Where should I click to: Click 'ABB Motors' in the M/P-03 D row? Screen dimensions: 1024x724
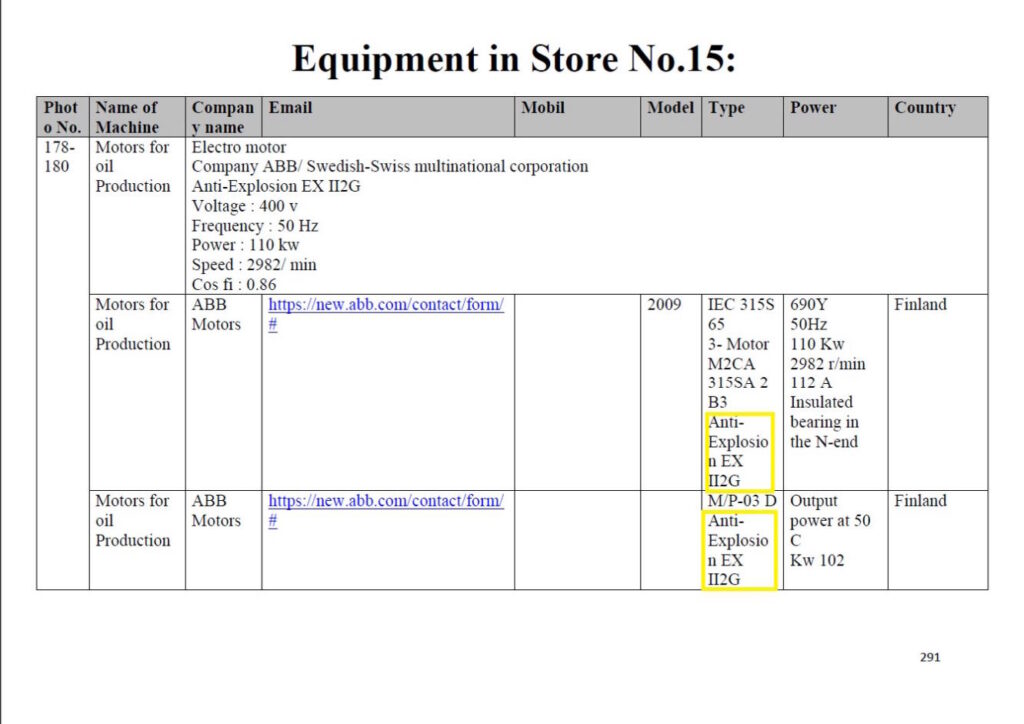(x=216, y=511)
